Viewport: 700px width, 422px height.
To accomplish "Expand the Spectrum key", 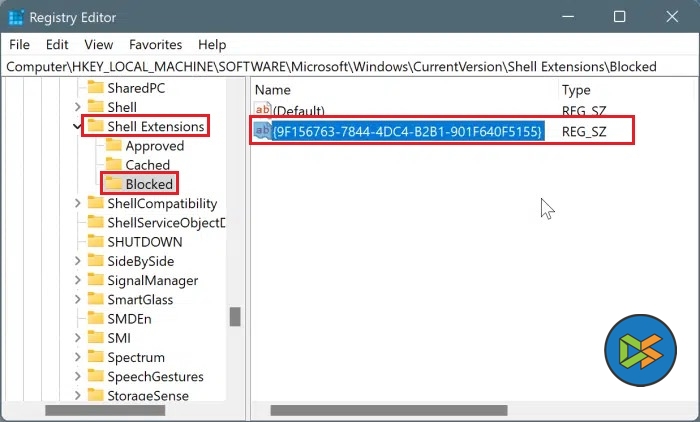I will click(x=78, y=357).
